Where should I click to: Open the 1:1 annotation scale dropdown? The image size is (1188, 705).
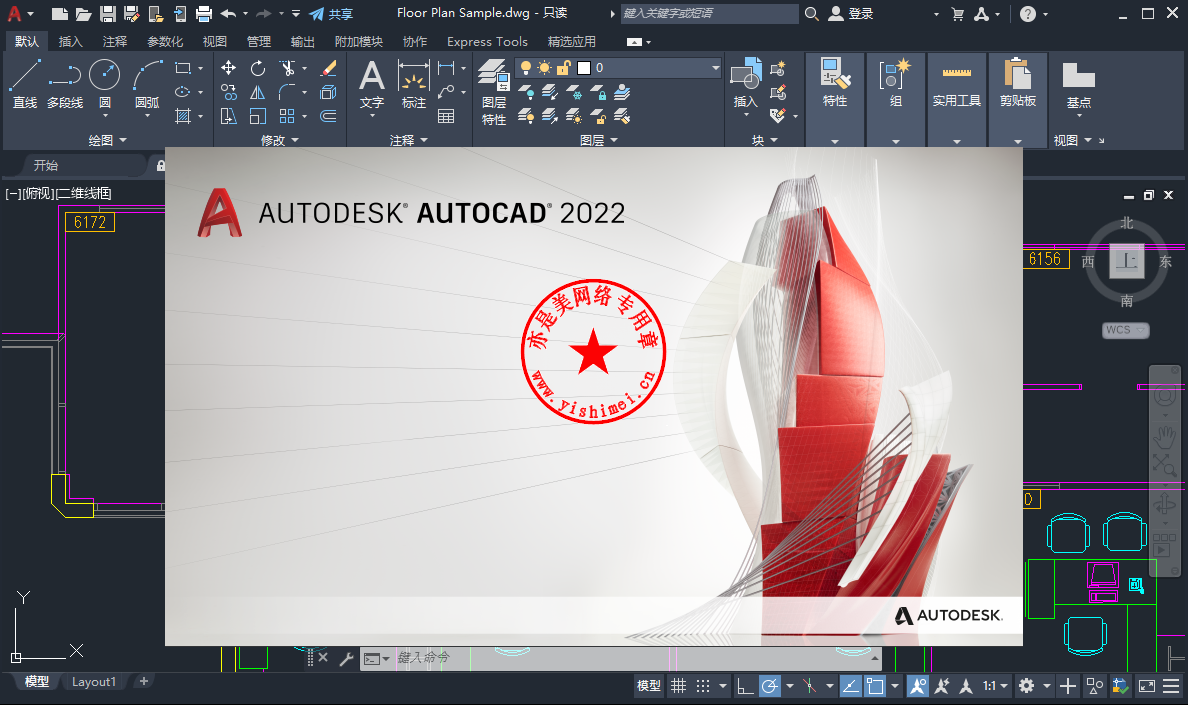coord(996,686)
